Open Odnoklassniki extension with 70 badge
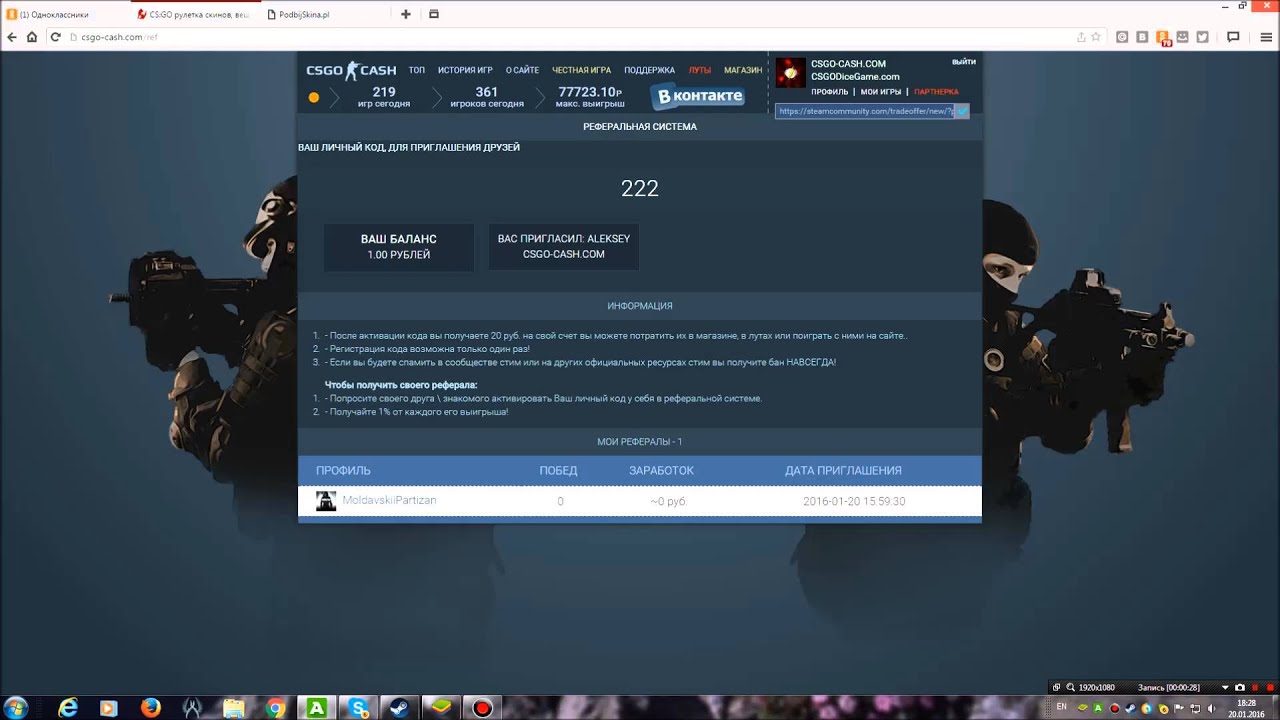Viewport: 1280px width, 720px height. tap(1163, 38)
